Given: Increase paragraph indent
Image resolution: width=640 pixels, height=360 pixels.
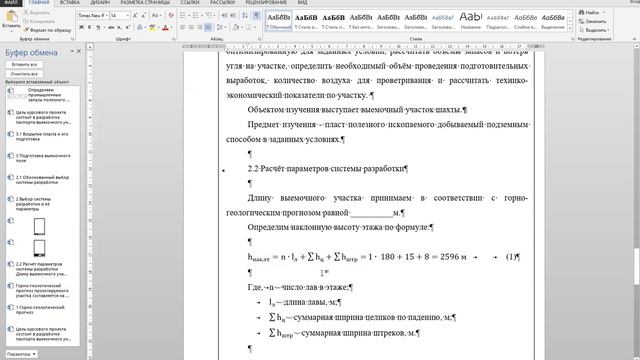Looking at the screenshot, I should (233, 16).
